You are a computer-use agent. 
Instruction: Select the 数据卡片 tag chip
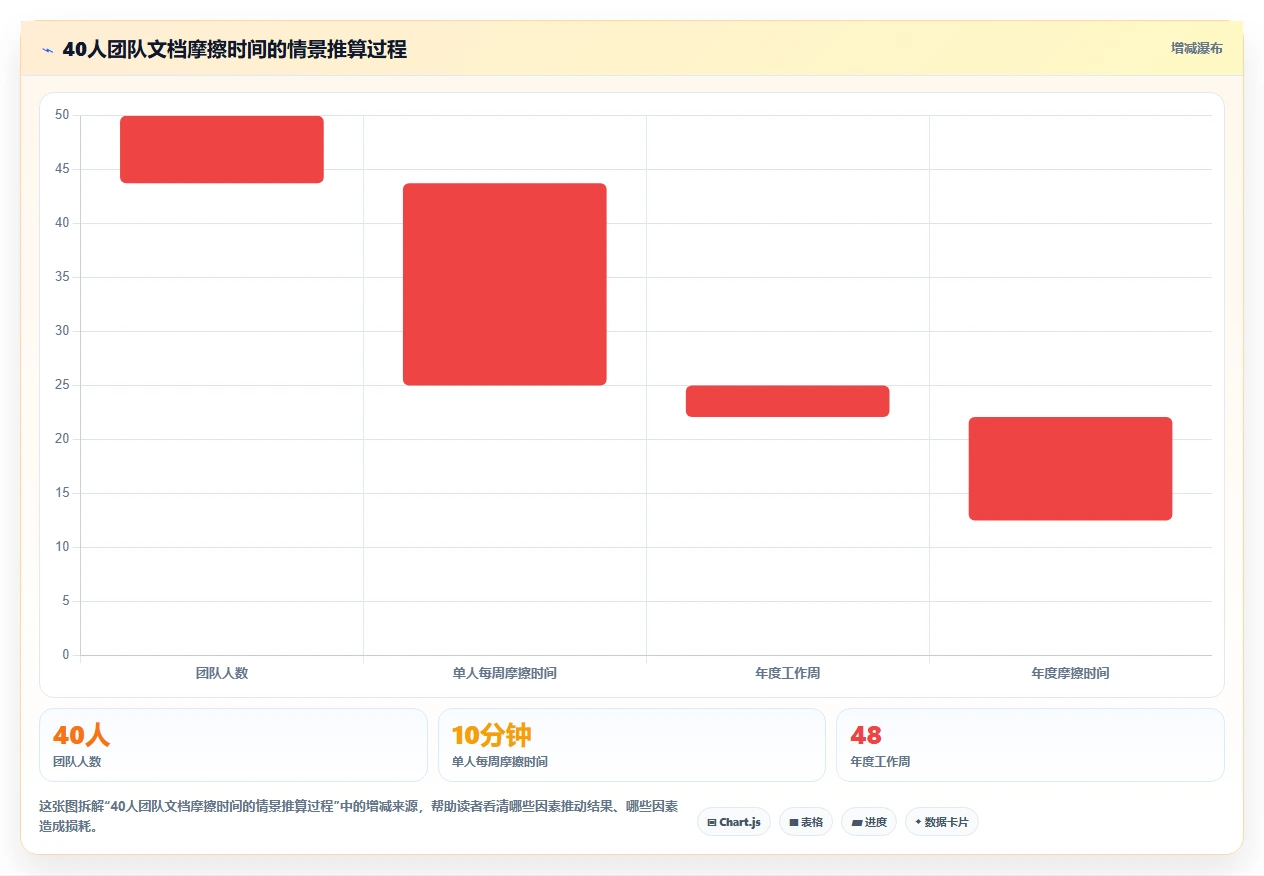click(x=942, y=822)
